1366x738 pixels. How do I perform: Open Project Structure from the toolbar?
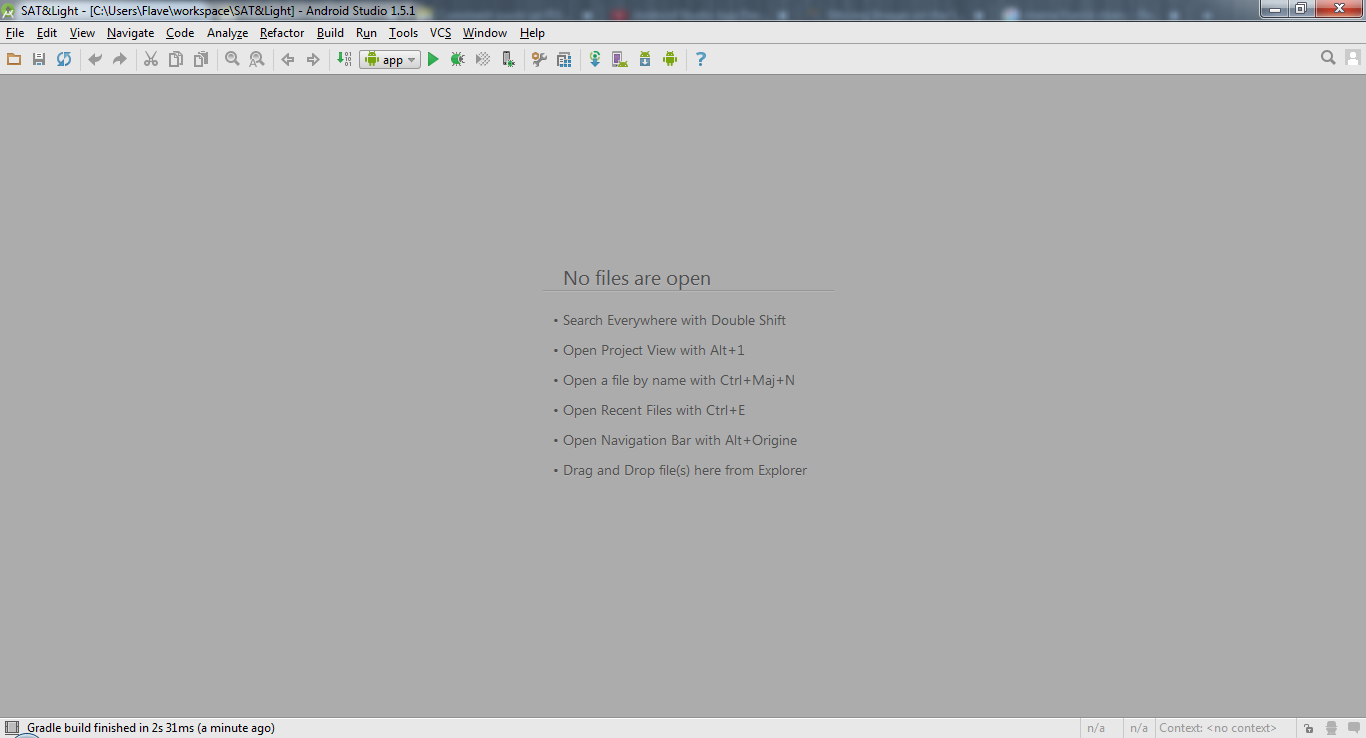pos(564,60)
